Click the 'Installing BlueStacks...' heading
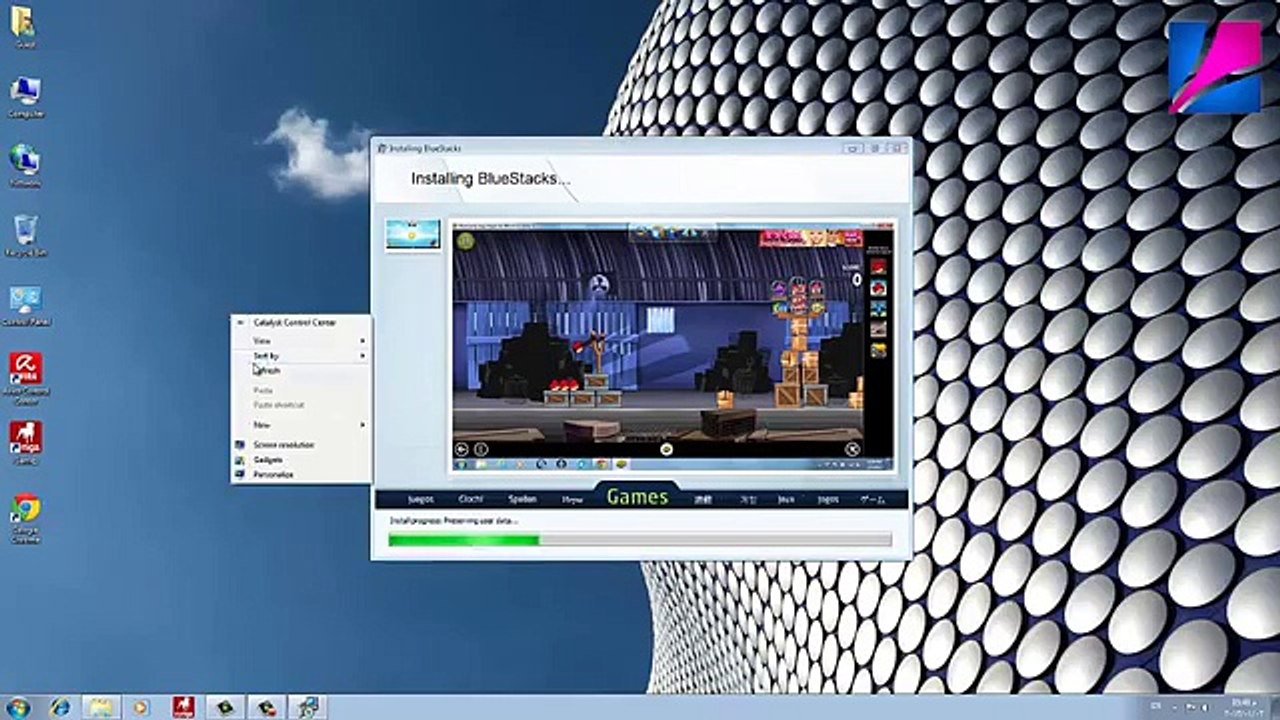 click(x=491, y=179)
